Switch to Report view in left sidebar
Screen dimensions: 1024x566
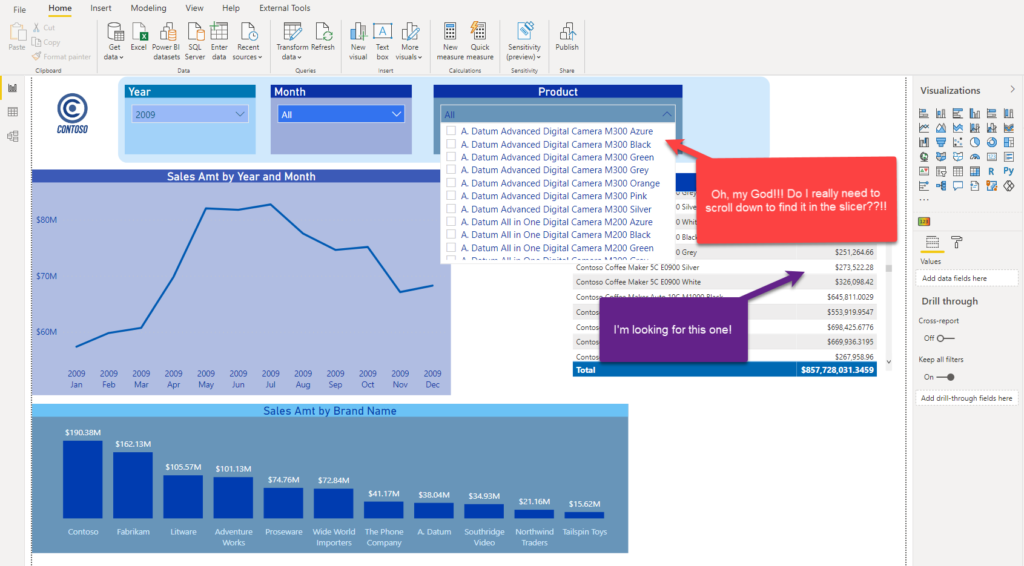click(12, 88)
